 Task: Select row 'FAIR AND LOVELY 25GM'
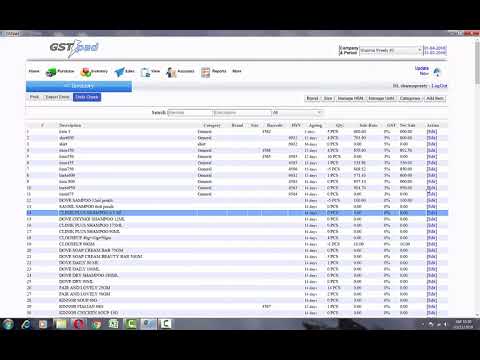click(x=237, y=288)
